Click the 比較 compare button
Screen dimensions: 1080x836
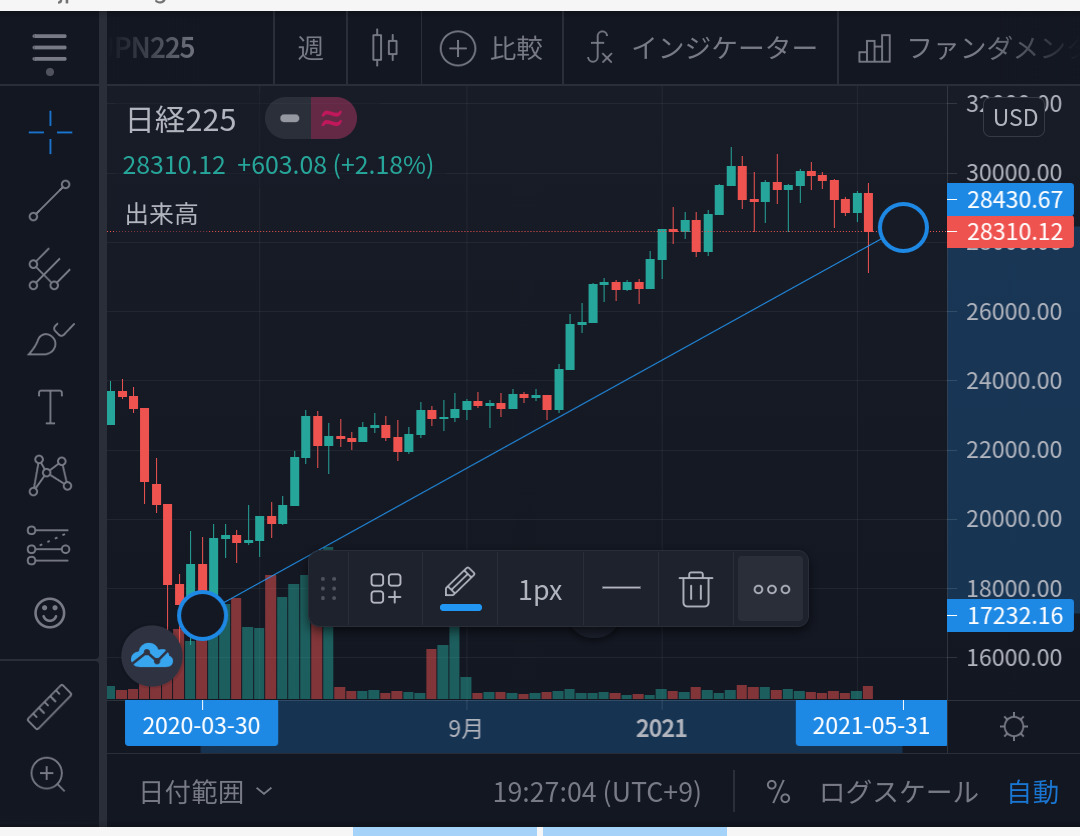pos(492,48)
